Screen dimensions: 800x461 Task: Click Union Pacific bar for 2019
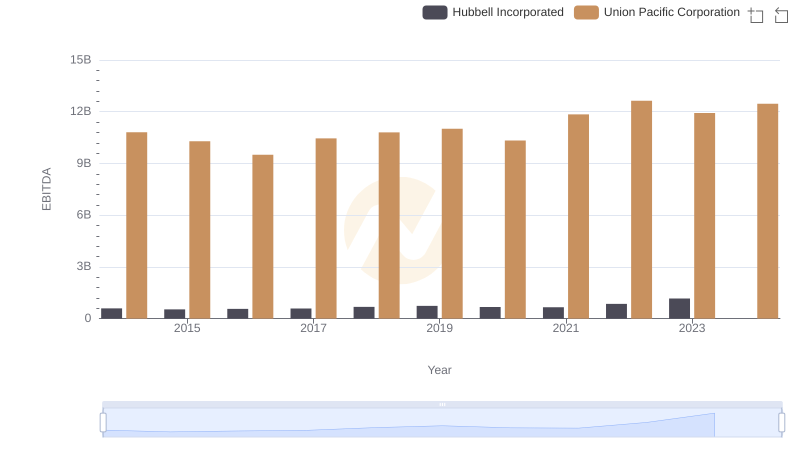[x=452, y=224]
